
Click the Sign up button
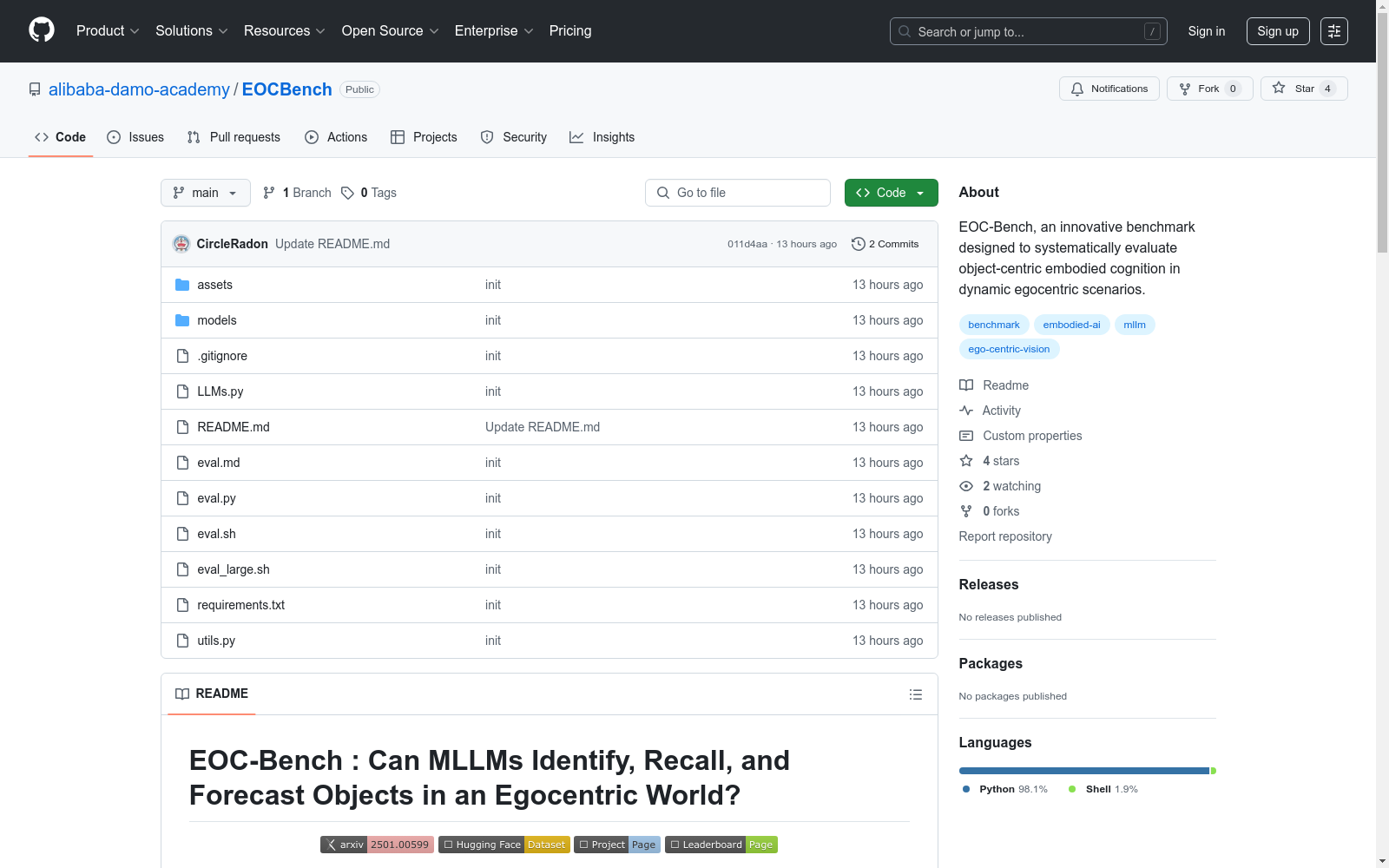tap(1278, 31)
